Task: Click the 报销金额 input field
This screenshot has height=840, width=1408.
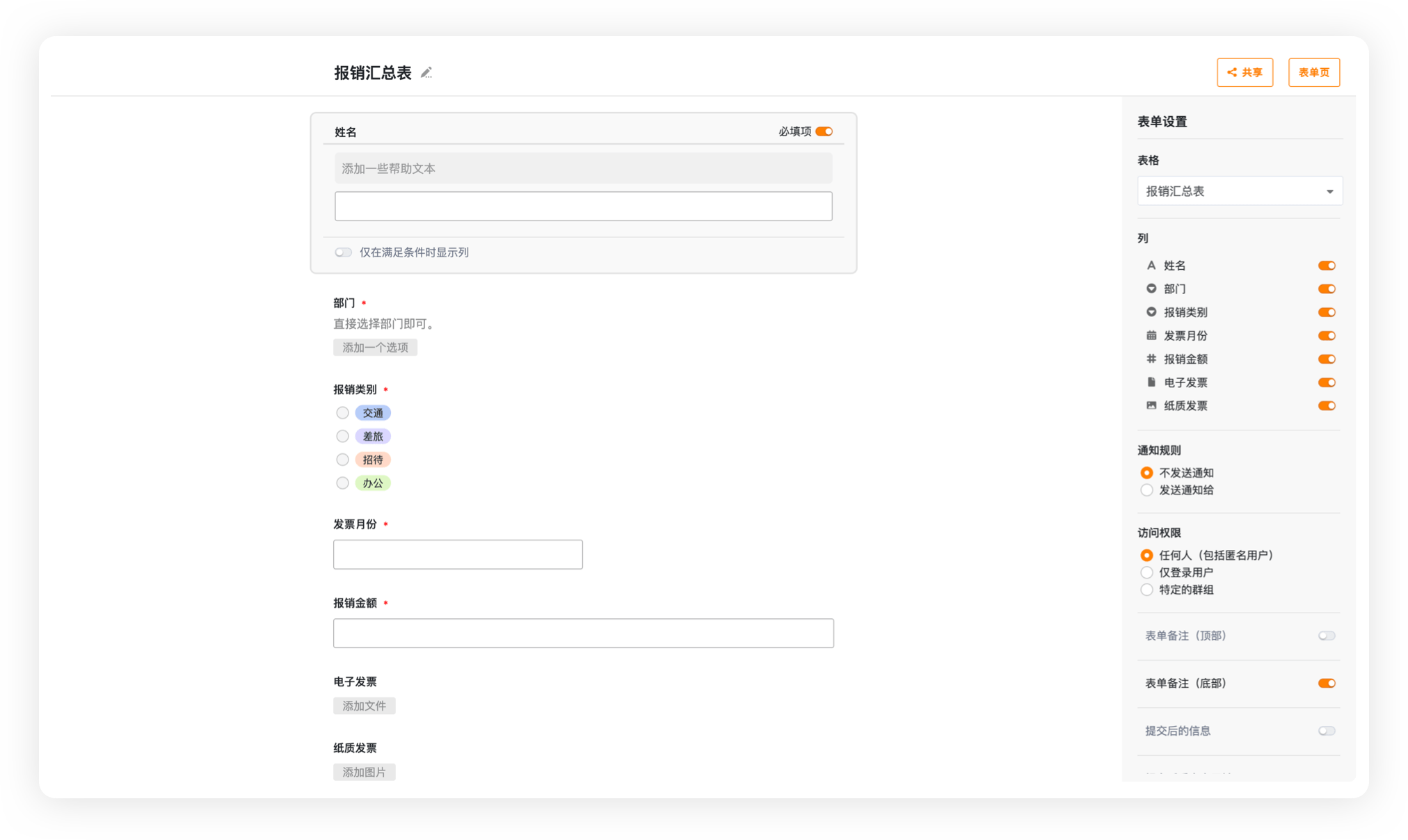Action: tap(583, 633)
